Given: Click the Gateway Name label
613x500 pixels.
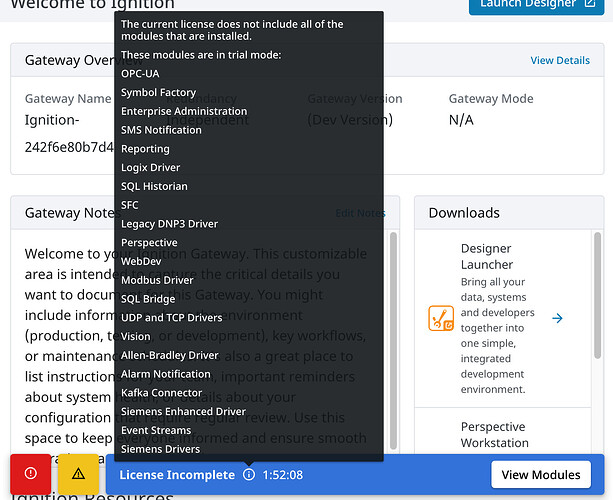Looking at the screenshot, I should 68,99.
